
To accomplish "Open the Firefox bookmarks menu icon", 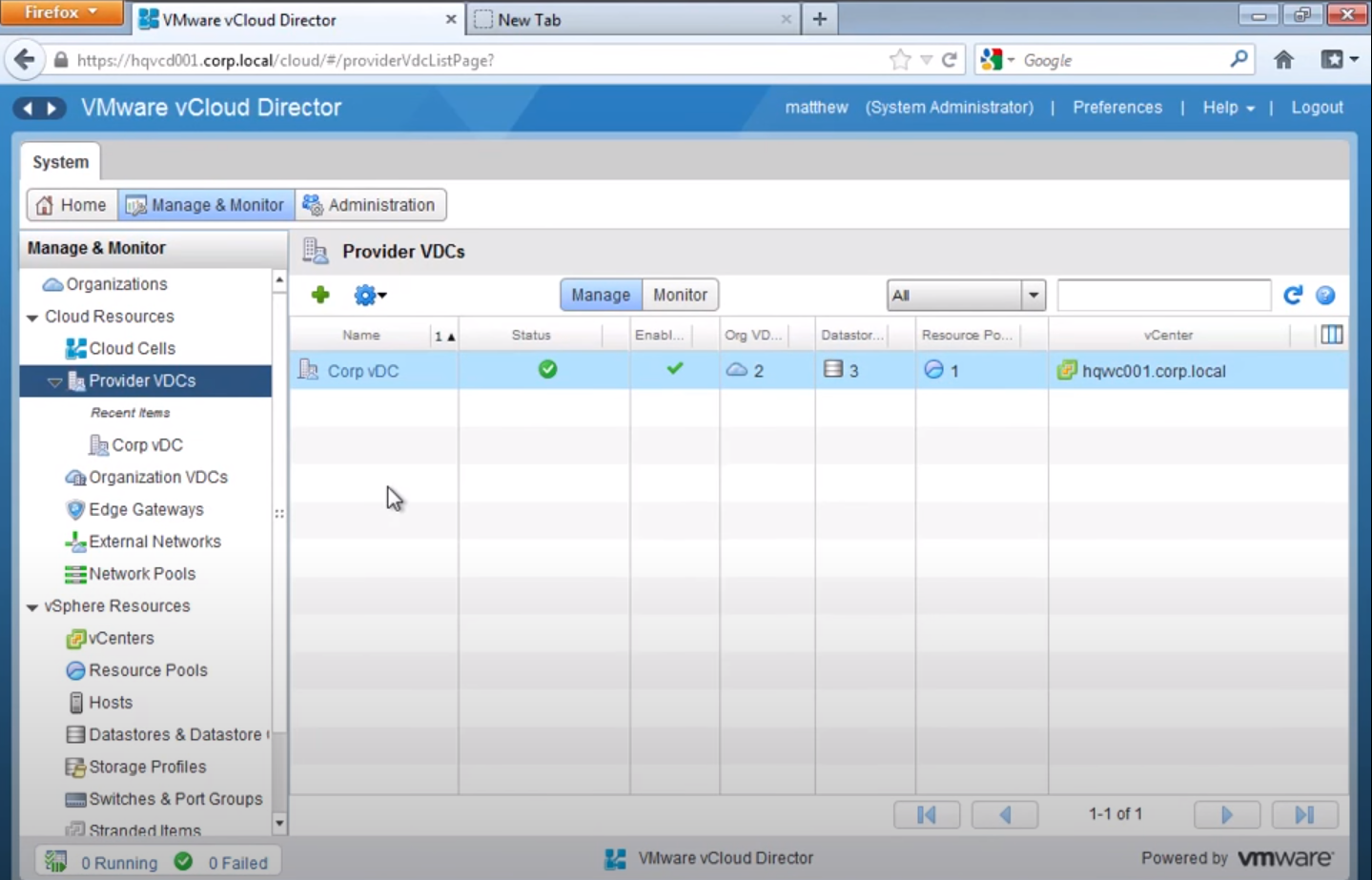I will [1339, 60].
